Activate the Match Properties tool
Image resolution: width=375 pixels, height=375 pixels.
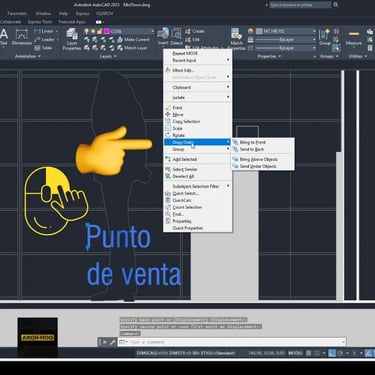pos(237,39)
